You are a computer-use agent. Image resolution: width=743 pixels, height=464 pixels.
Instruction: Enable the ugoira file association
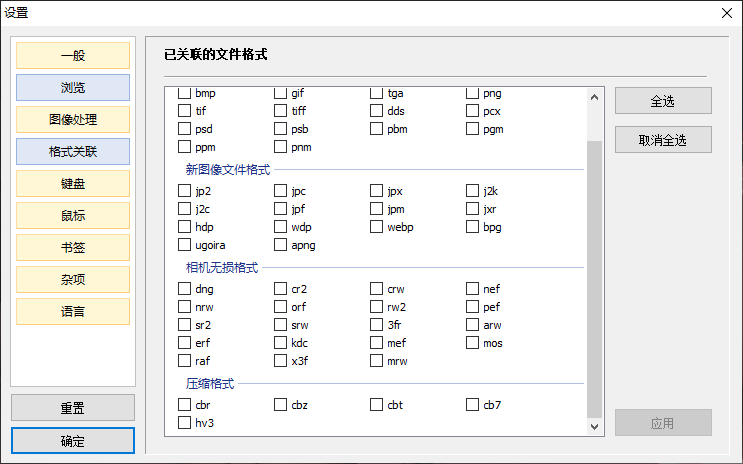click(x=184, y=245)
